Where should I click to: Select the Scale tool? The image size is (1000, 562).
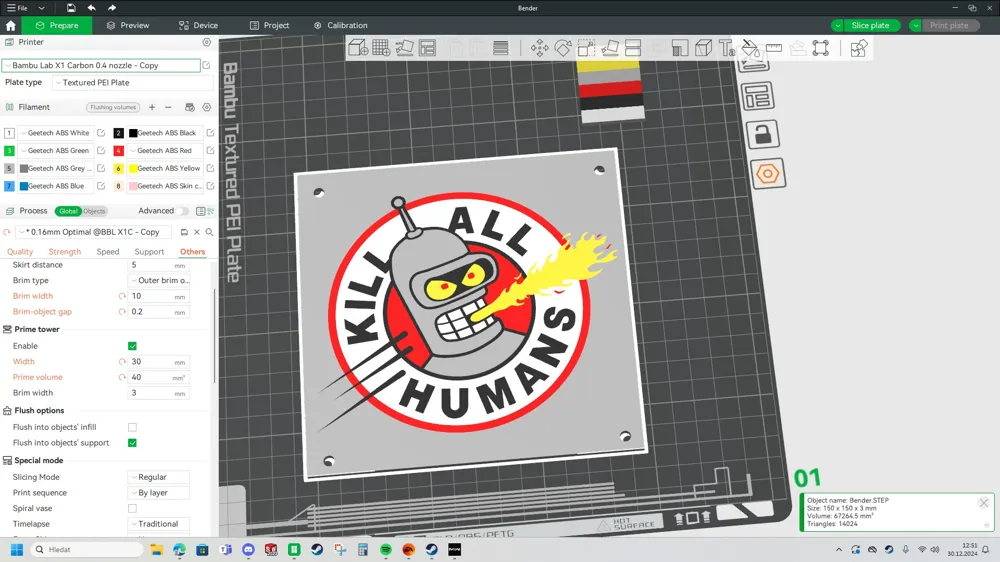coord(586,48)
